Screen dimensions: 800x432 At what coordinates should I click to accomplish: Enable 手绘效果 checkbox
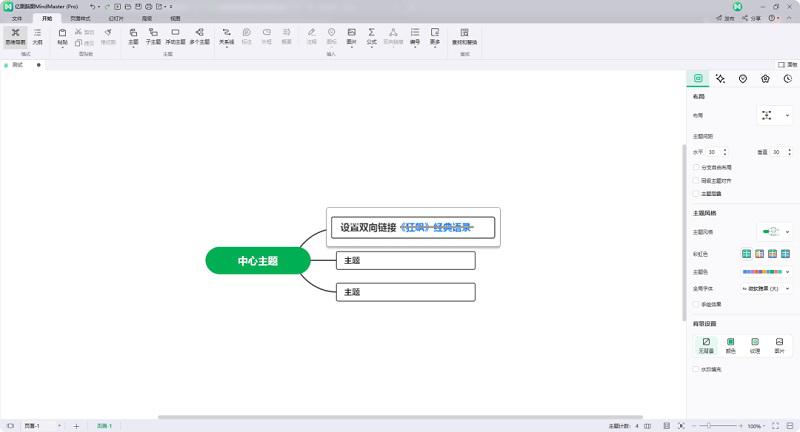tap(696, 303)
